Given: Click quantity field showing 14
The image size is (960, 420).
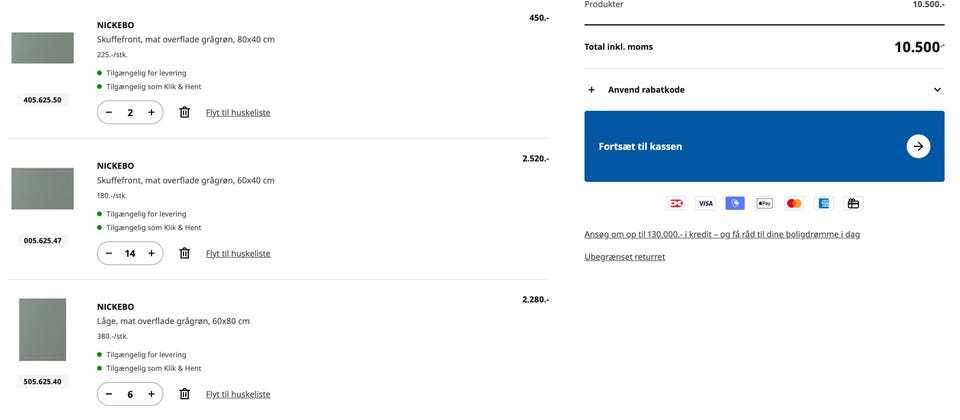Looking at the screenshot, I should (x=130, y=254).
